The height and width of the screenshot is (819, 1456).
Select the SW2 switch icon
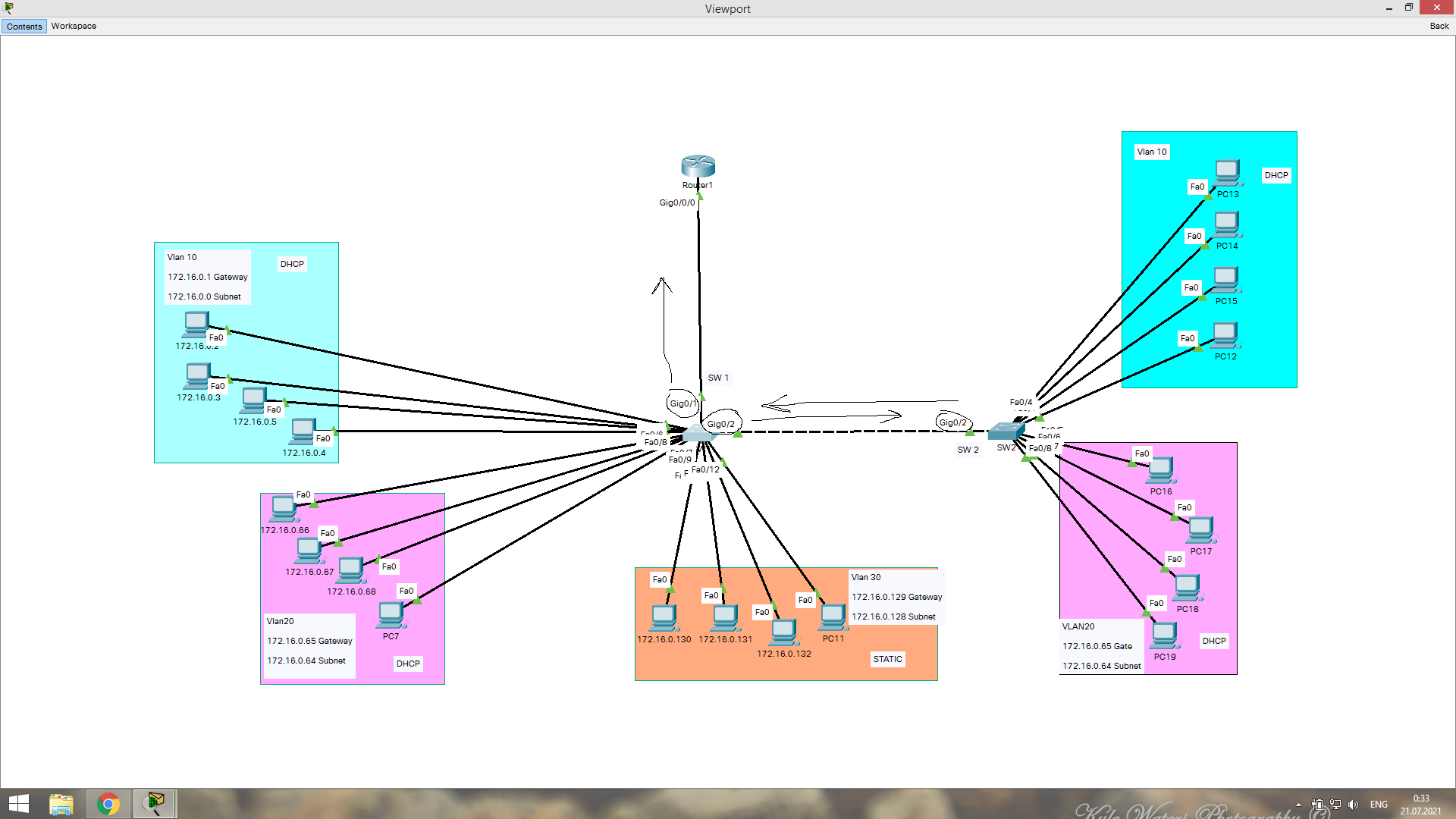click(1006, 431)
